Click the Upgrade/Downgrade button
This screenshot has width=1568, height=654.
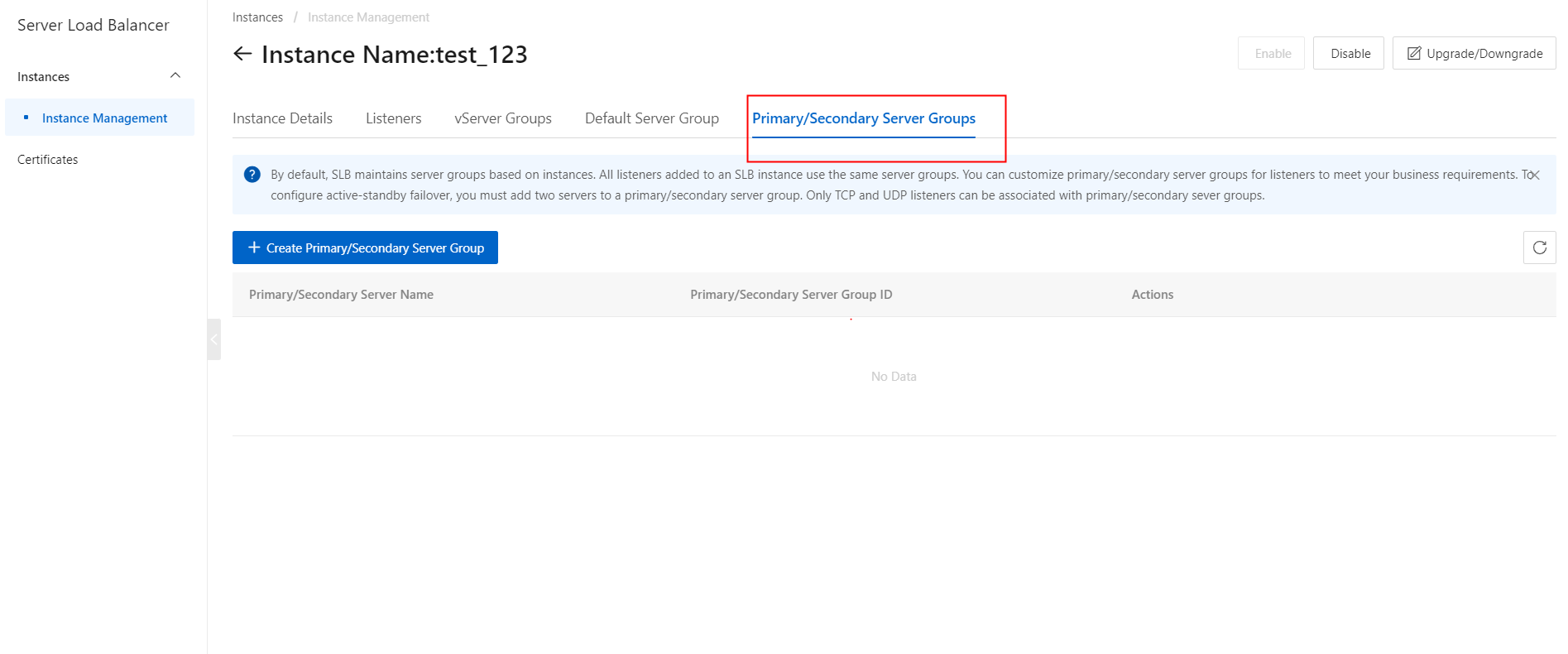pyautogui.click(x=1474, y=53)
